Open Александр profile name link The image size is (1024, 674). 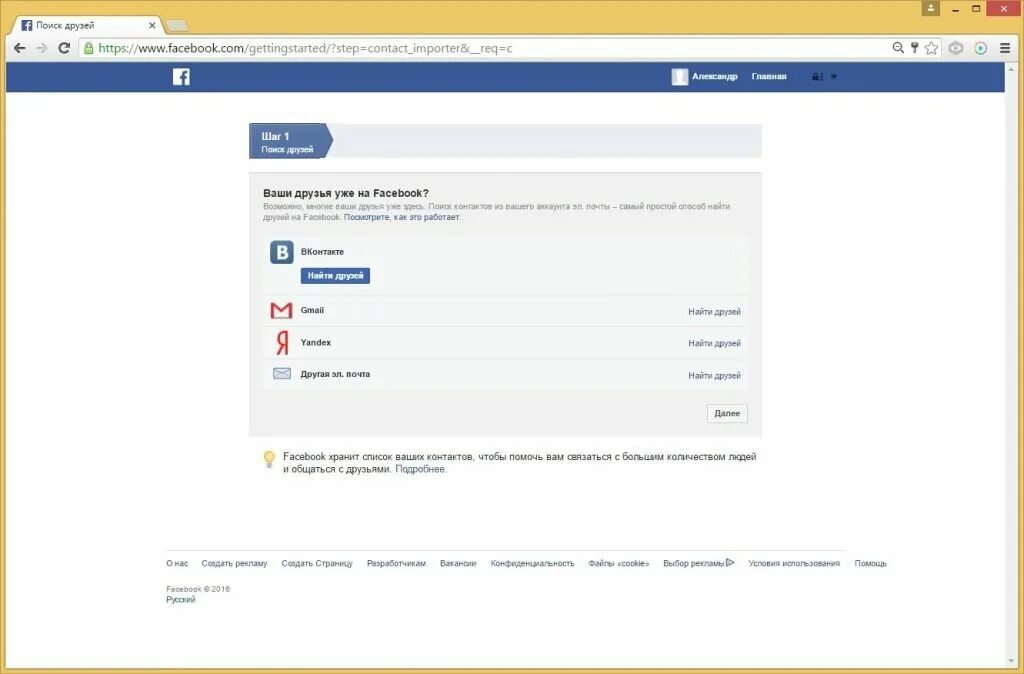click(714, 76)
